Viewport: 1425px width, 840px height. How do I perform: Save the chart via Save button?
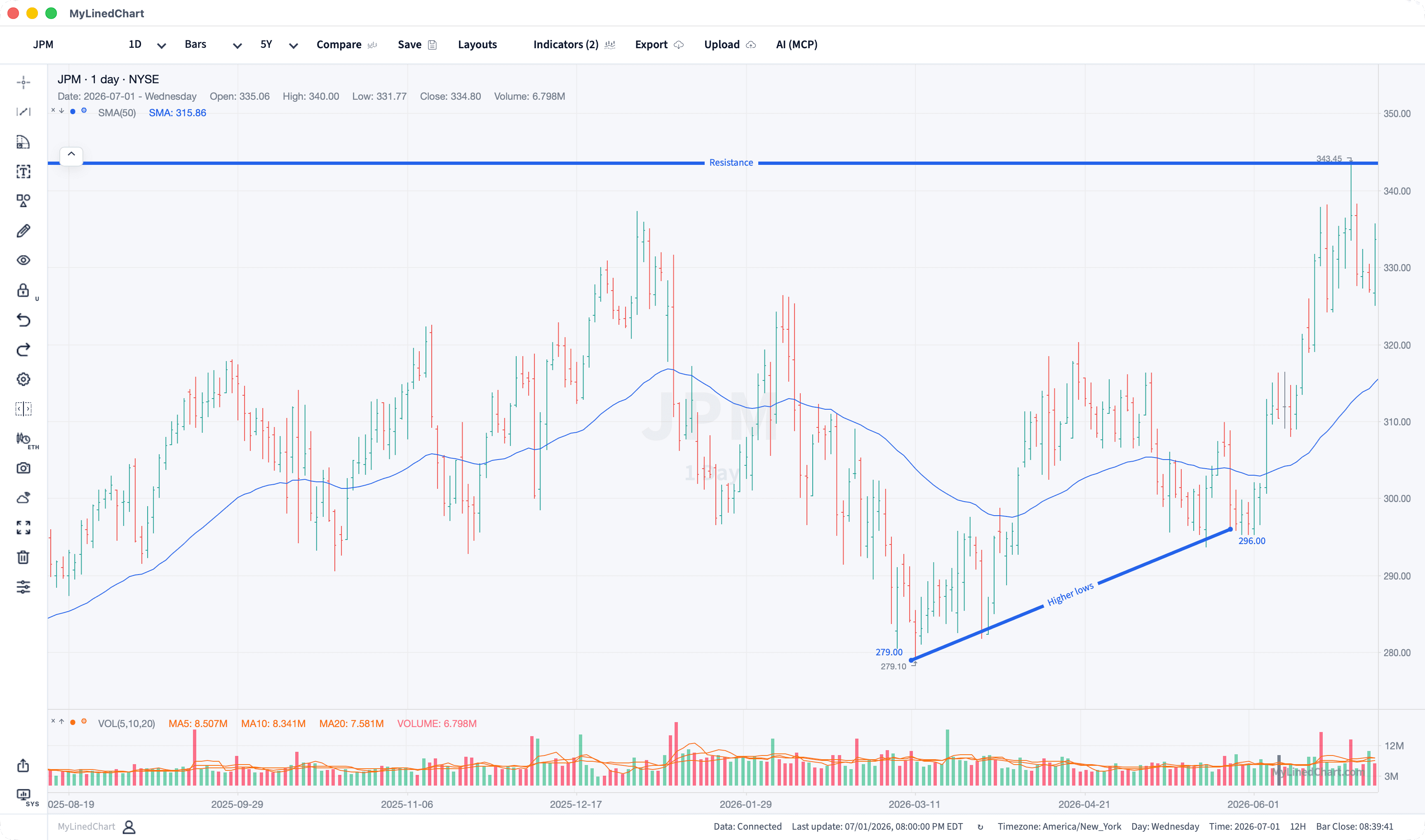pyautogui.click(x=417, y=45)
